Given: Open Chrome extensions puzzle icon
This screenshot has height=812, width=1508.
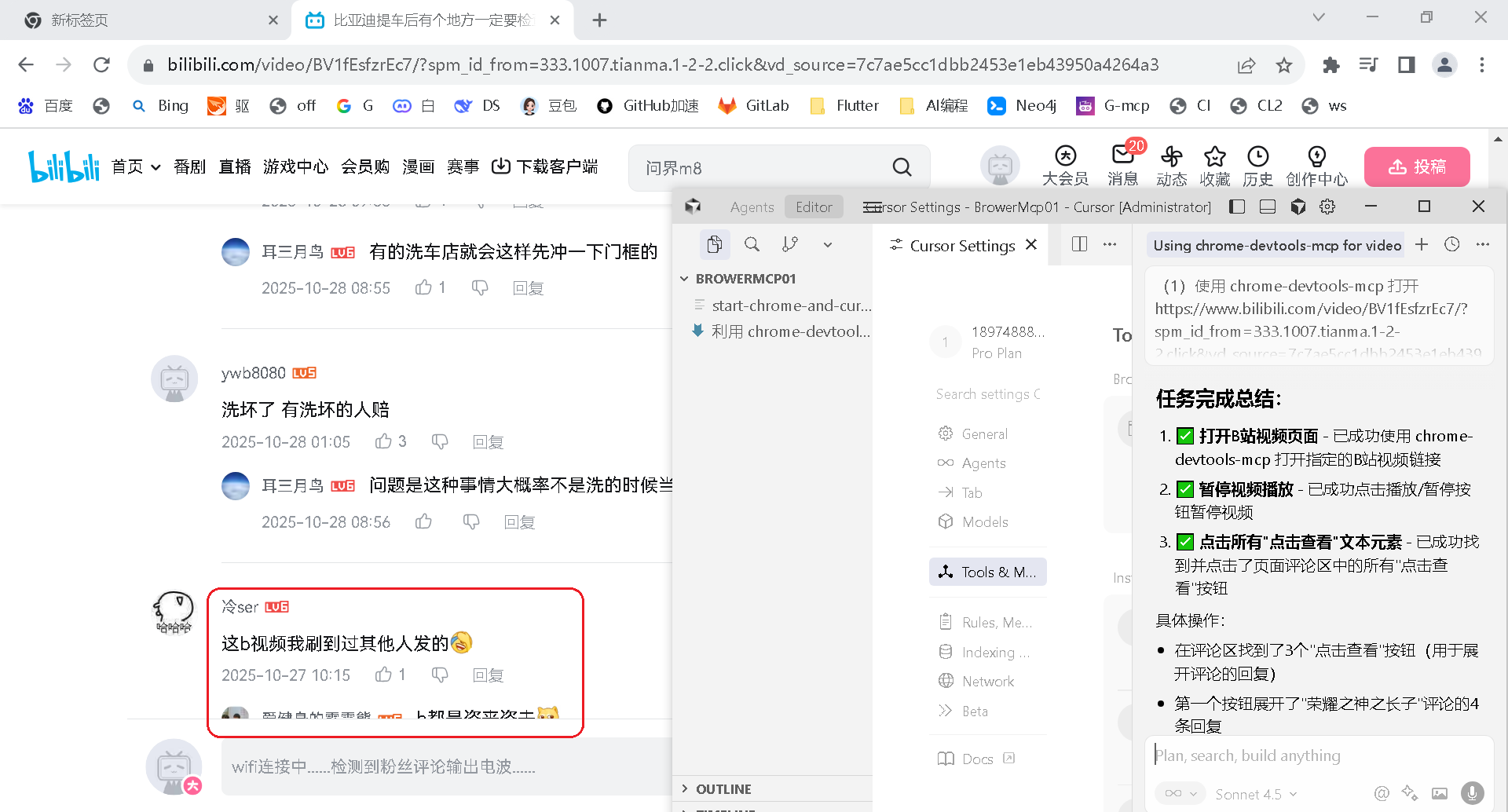Looking at the screenshot, I should click(1331, 65).
